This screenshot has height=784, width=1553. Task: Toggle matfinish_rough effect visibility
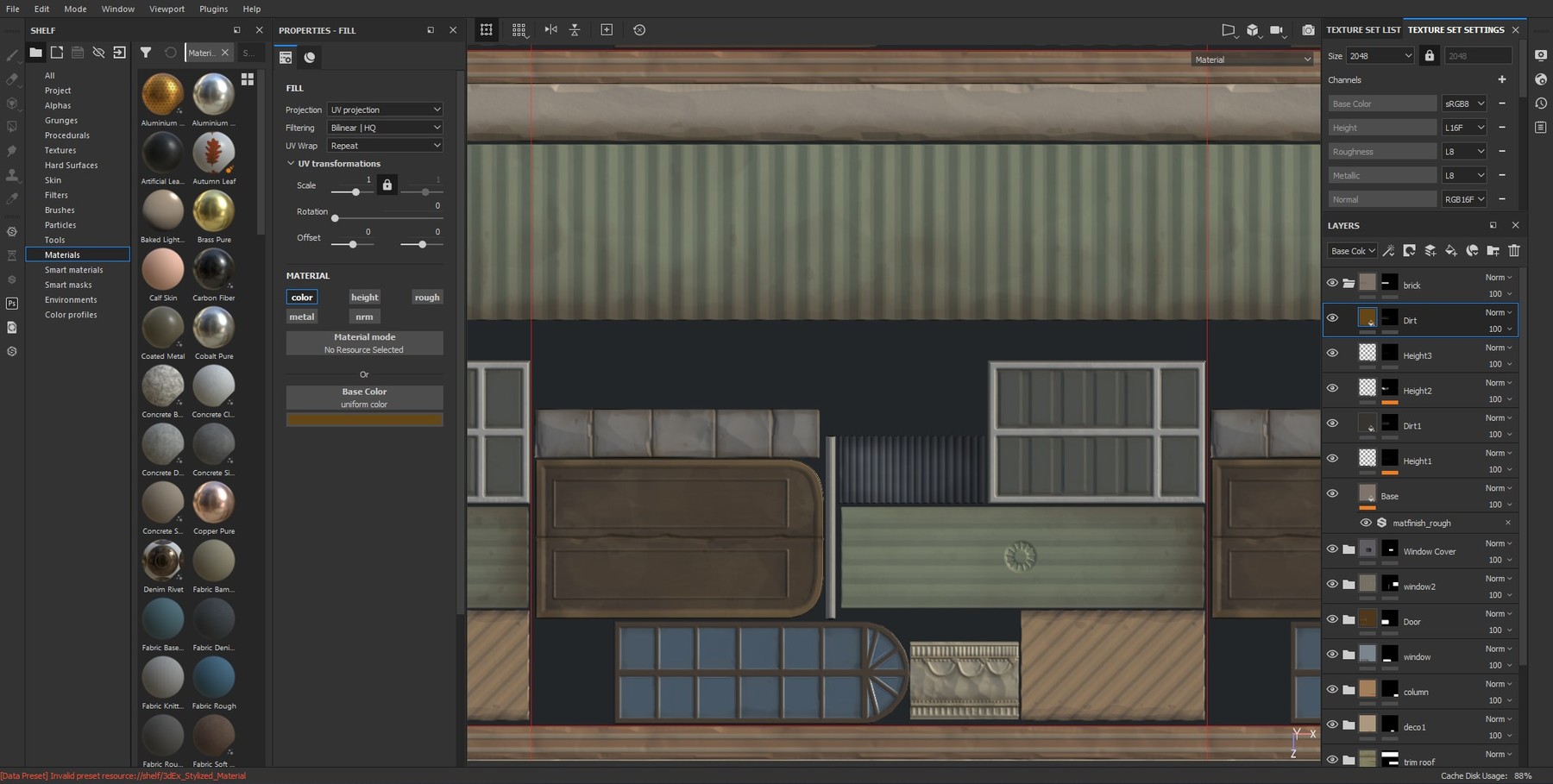coord(1366,523)
